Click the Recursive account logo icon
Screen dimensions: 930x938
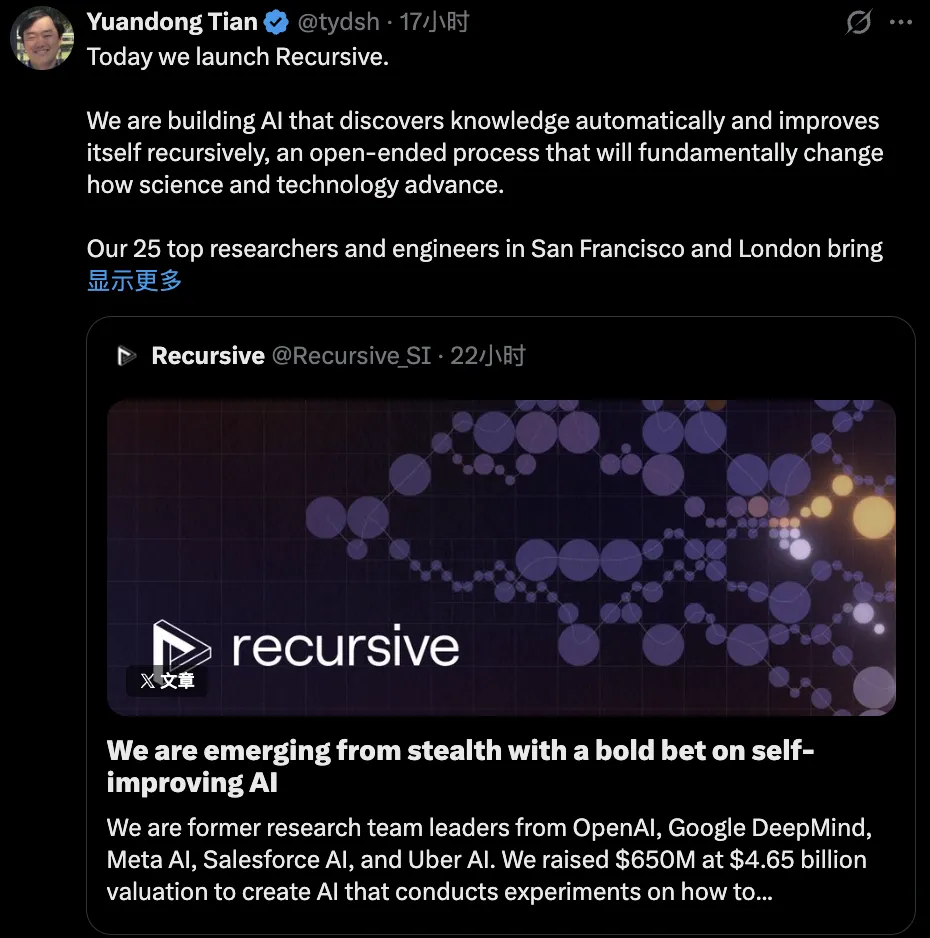(126, 356)
